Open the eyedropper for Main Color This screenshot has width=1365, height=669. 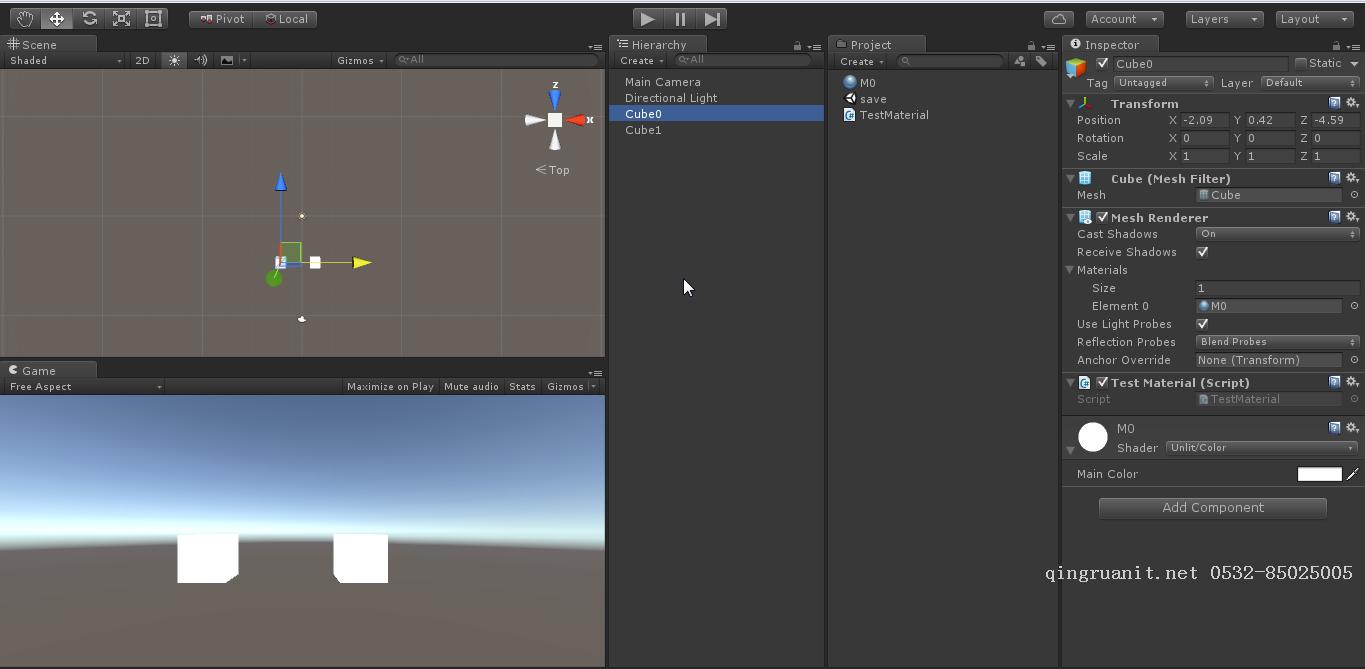click(1352, 474)
